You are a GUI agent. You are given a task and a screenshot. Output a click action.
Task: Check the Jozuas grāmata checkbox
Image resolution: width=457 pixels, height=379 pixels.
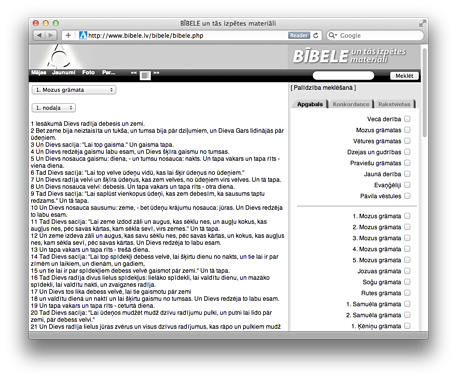point(407,271)
